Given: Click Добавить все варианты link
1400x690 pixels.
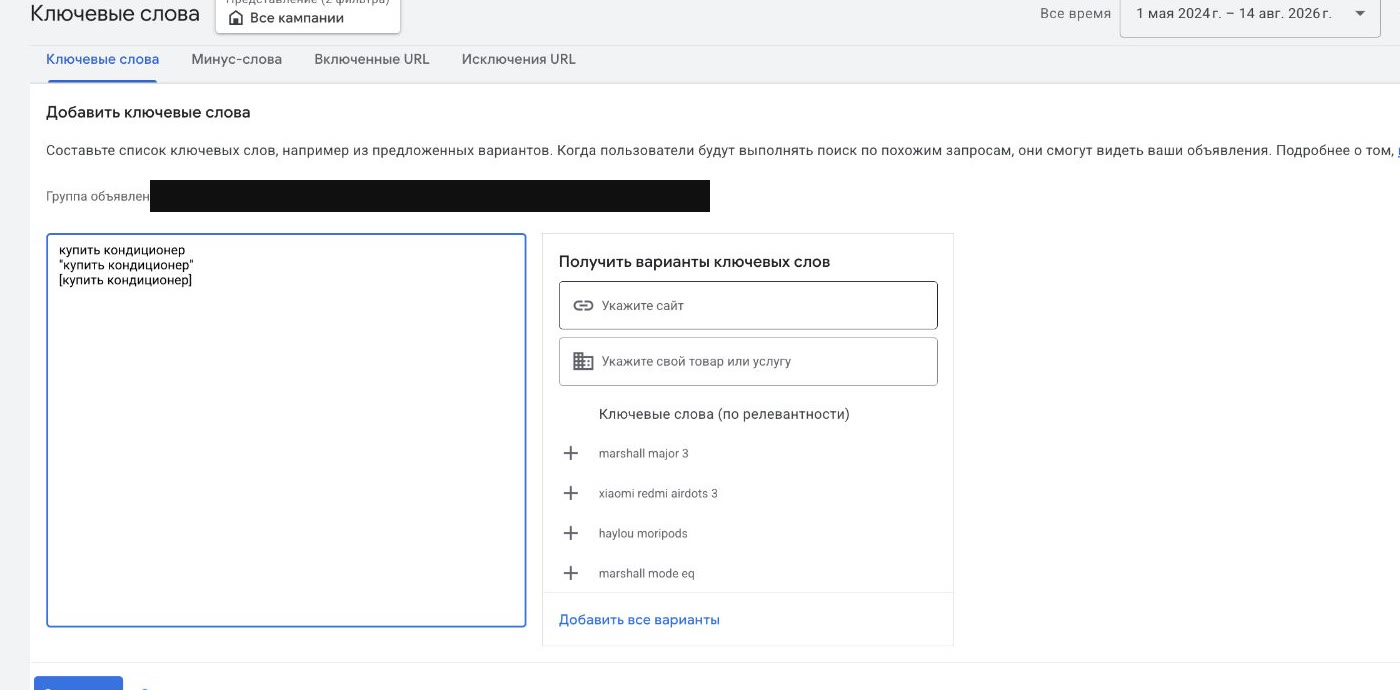Looking at the screenshot, I should click(639, 620).
